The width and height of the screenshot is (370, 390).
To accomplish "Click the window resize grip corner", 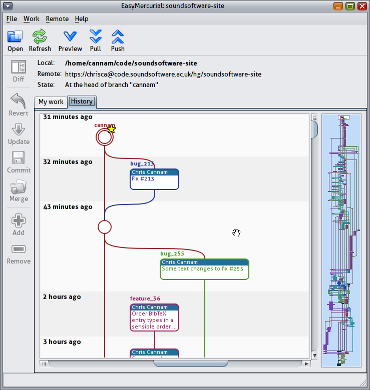I will click(x=363, y=383).
